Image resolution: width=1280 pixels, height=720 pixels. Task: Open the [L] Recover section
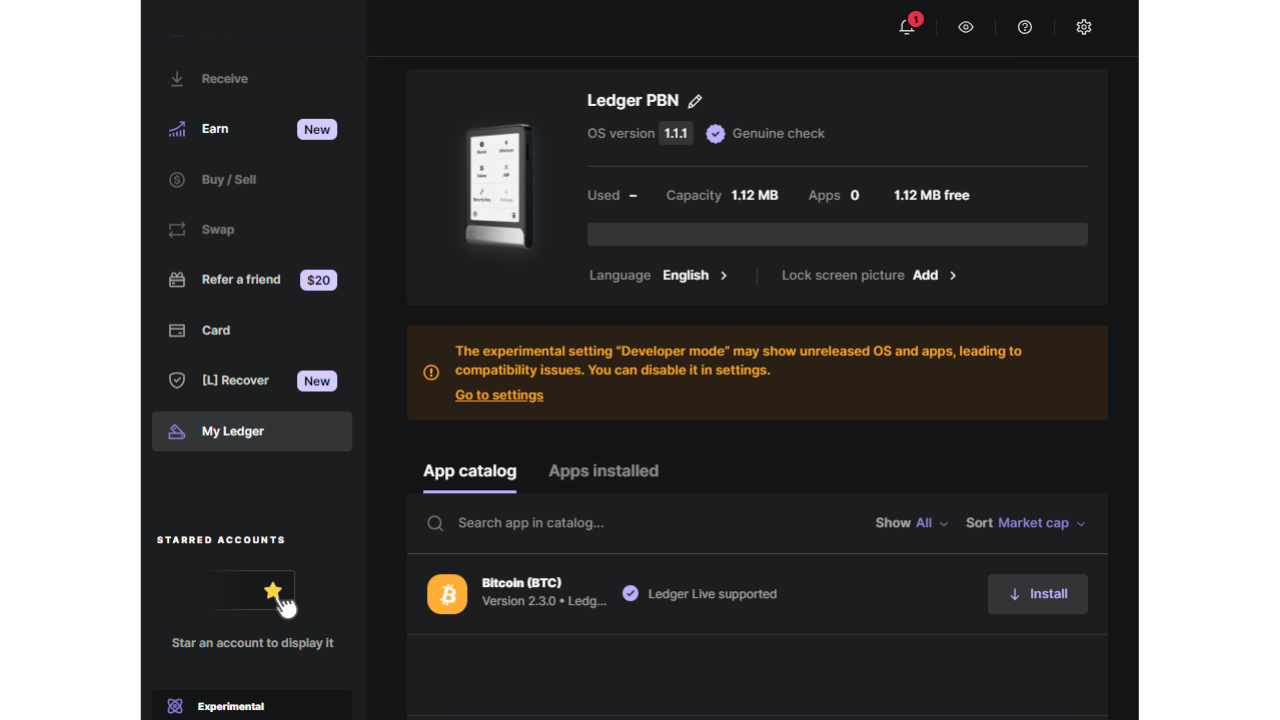coord(235,380)
